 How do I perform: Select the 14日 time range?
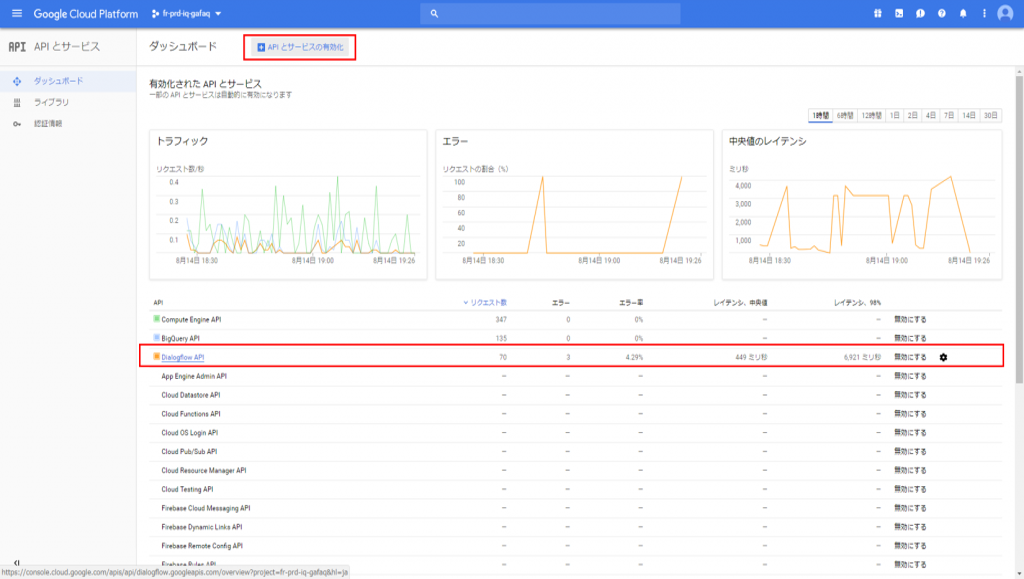click(x=968, y=116)
